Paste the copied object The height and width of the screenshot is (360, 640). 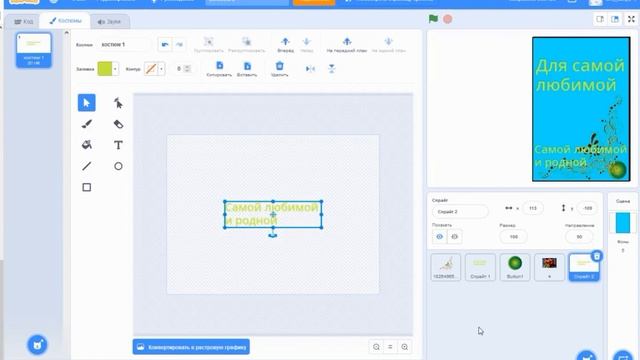247,69
